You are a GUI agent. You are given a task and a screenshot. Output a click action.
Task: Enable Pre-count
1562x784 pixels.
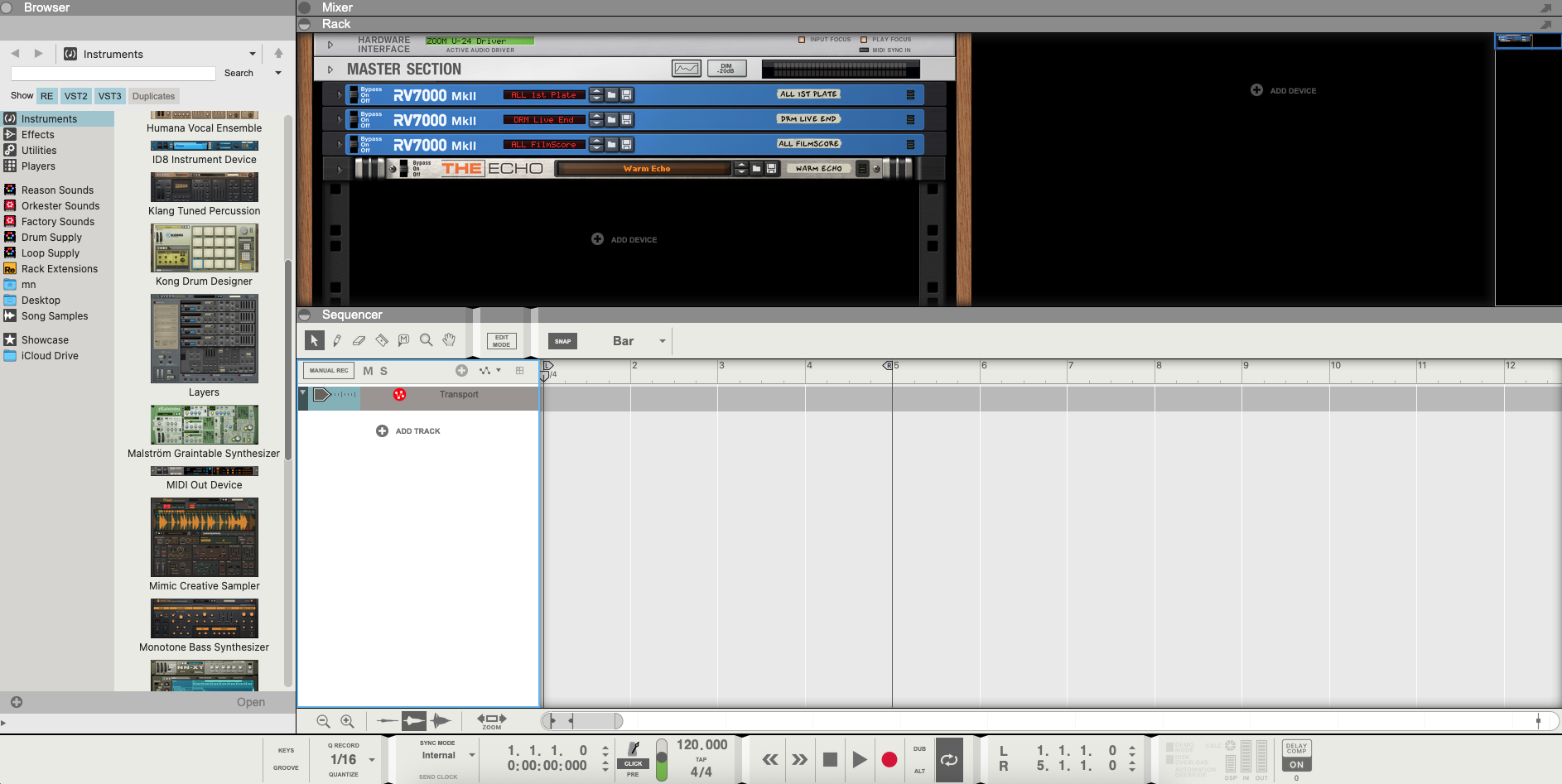point(633,775)
